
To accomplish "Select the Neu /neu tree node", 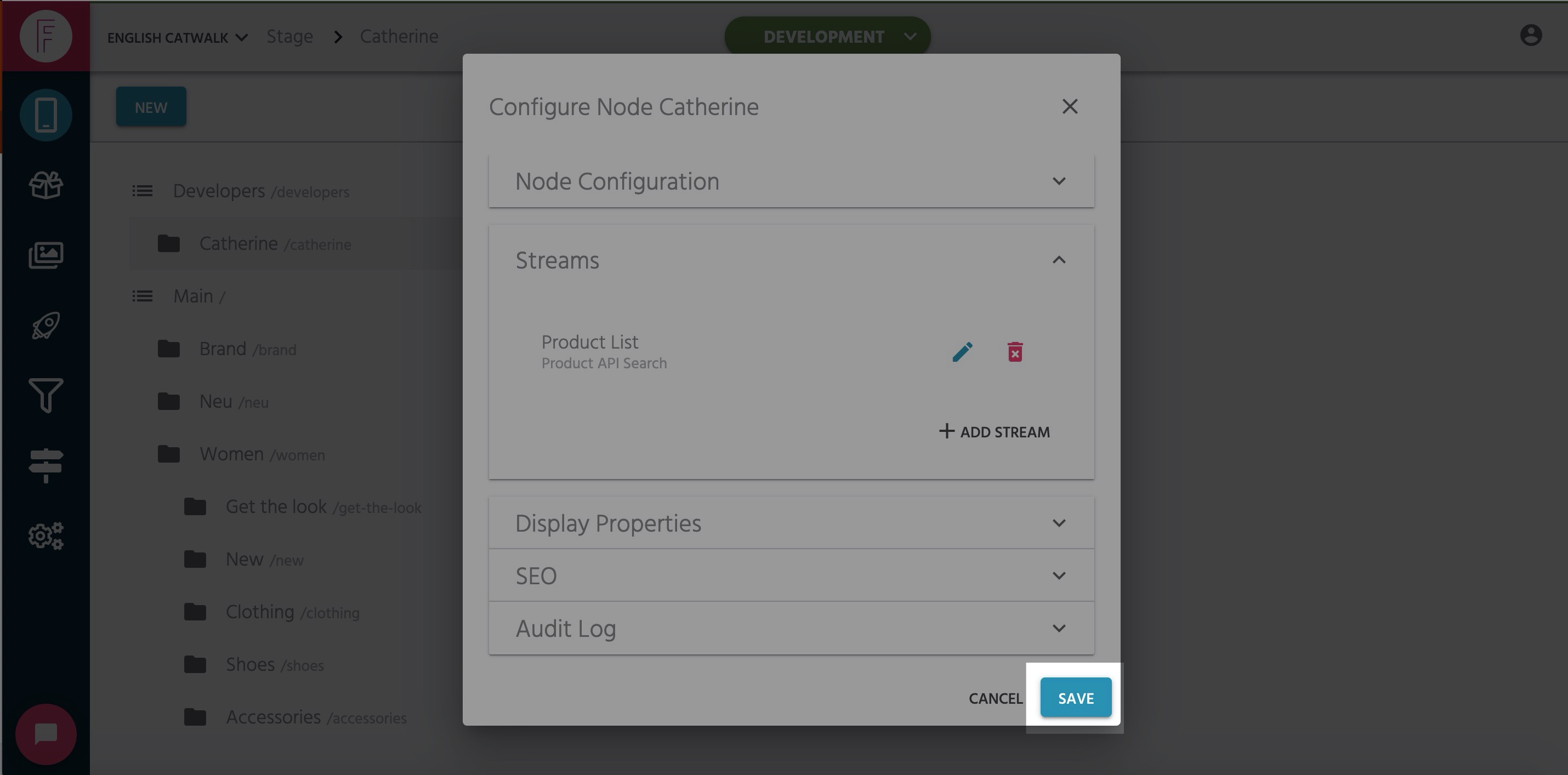I will tap(234, 402).
